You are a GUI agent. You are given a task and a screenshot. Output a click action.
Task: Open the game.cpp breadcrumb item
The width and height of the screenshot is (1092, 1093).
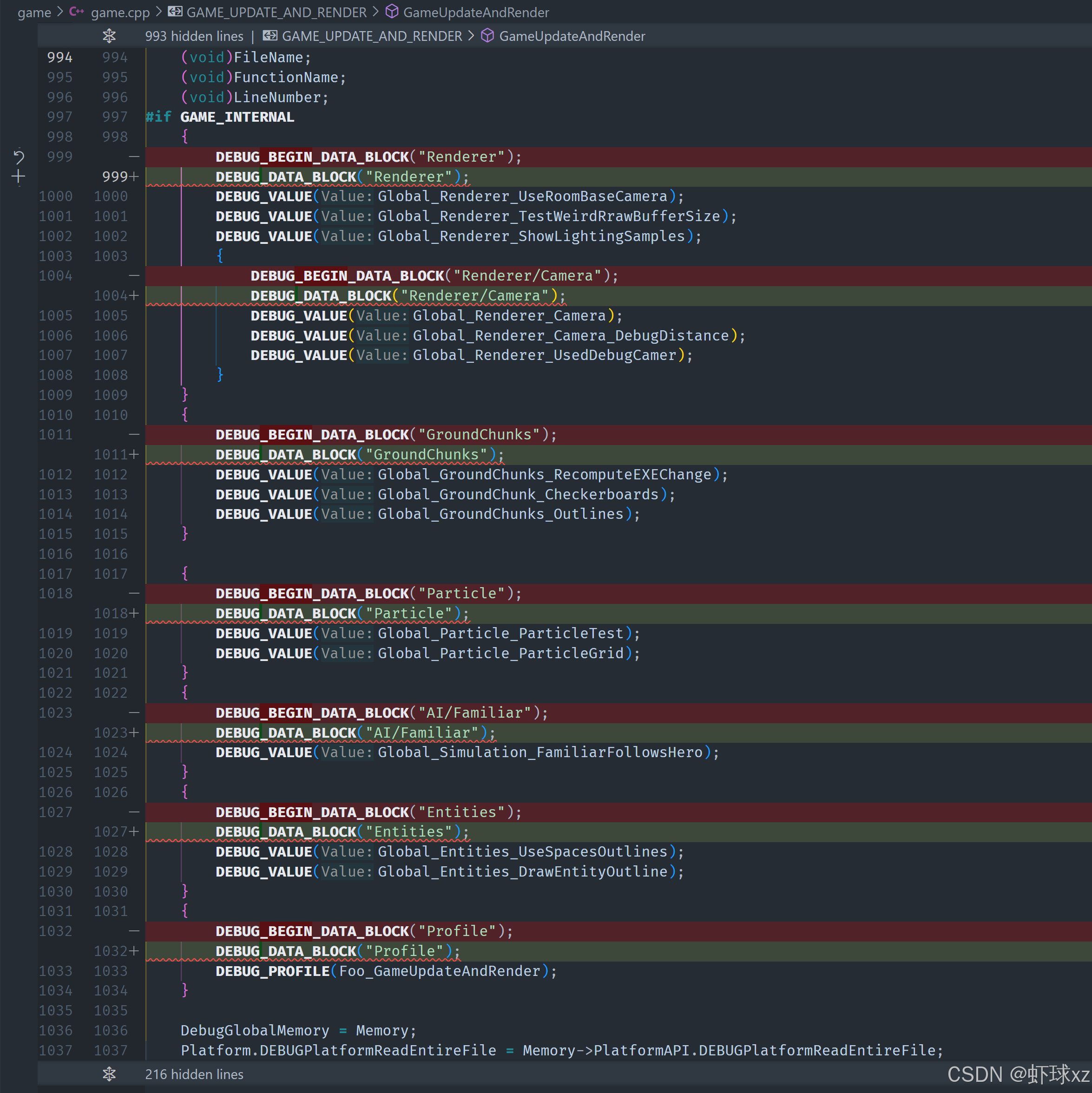tap(120, 12)
